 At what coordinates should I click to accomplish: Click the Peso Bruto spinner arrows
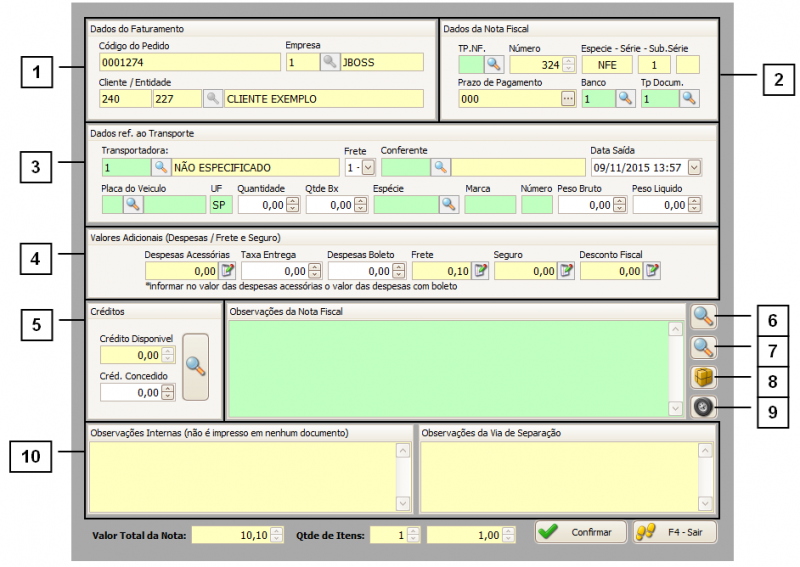[619, 204]
